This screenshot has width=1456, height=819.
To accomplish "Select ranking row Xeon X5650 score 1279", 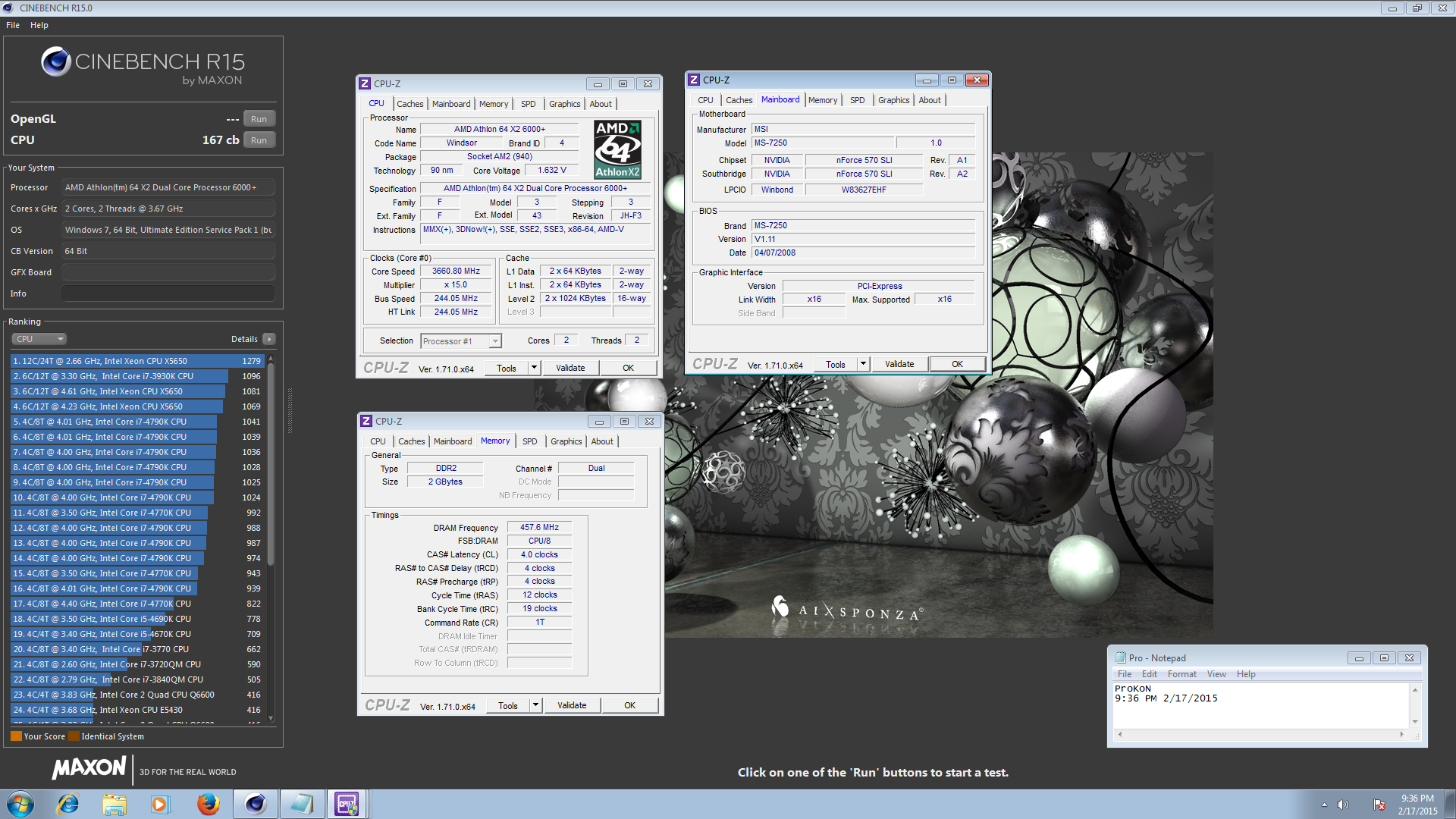I will [x=137, y=361].
